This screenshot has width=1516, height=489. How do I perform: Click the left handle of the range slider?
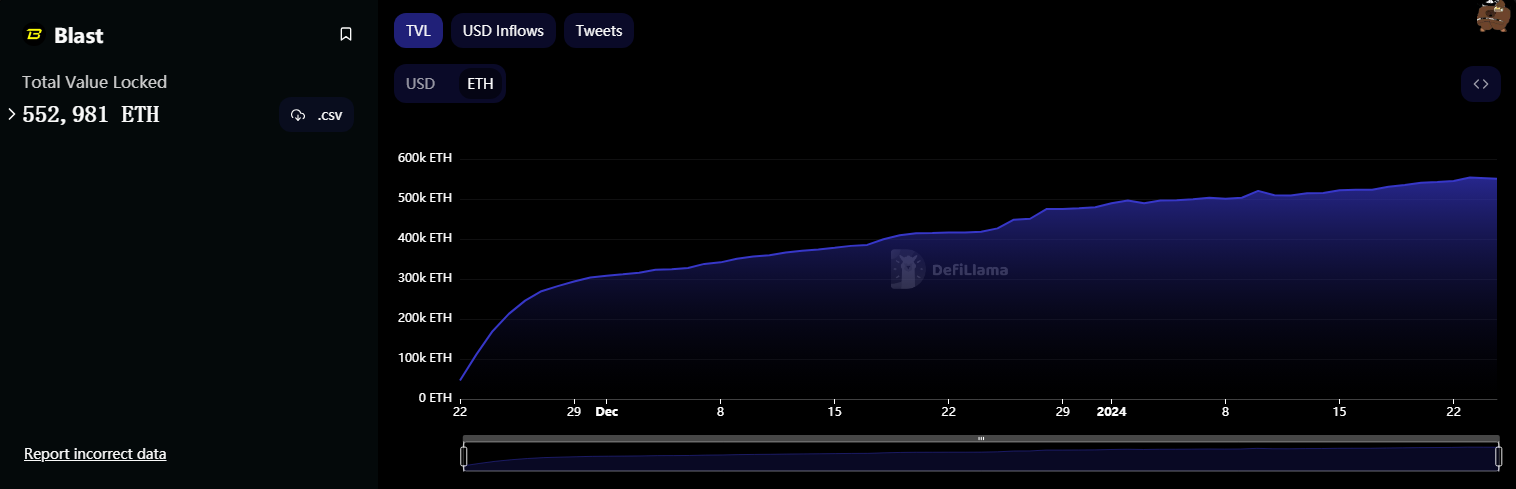pos(463,457)
